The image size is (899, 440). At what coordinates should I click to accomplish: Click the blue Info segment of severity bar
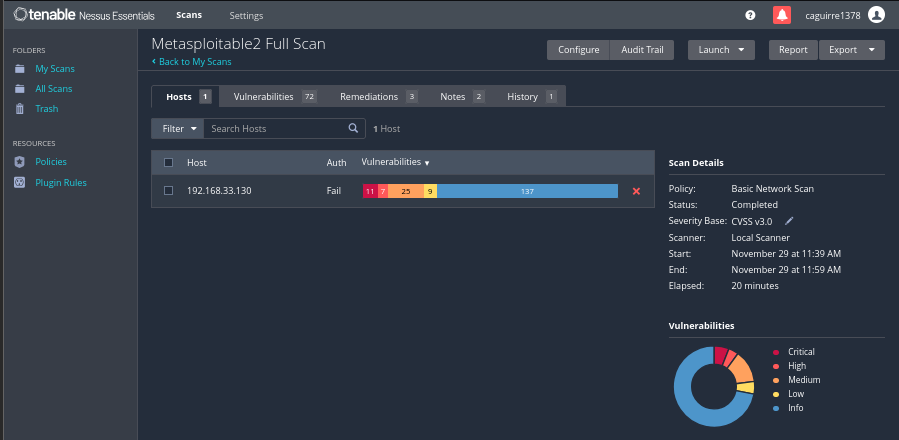[x=527, y=191]
